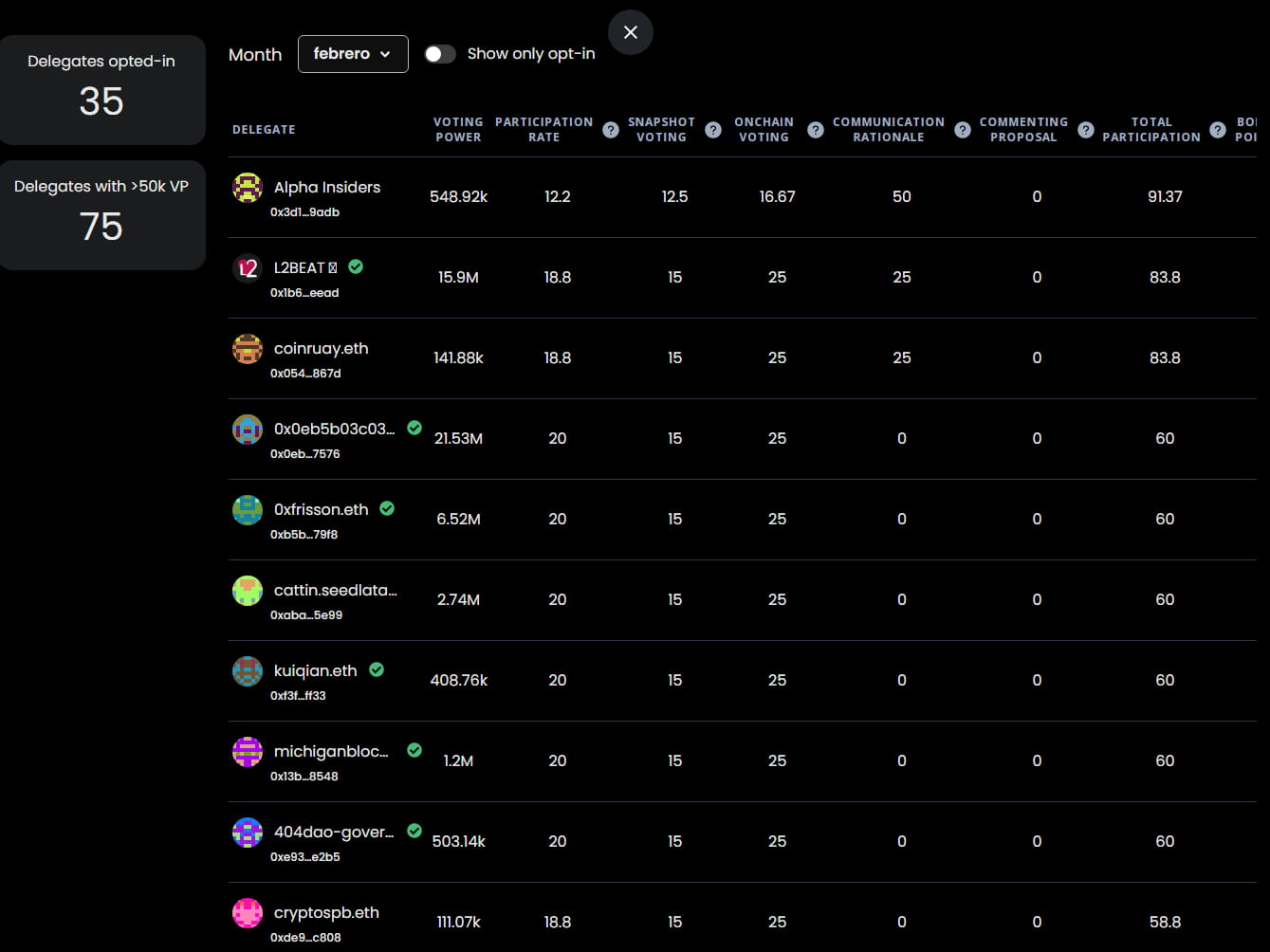Close the panel with the X button
This screenshot has height=952, width=1270.
631,32
